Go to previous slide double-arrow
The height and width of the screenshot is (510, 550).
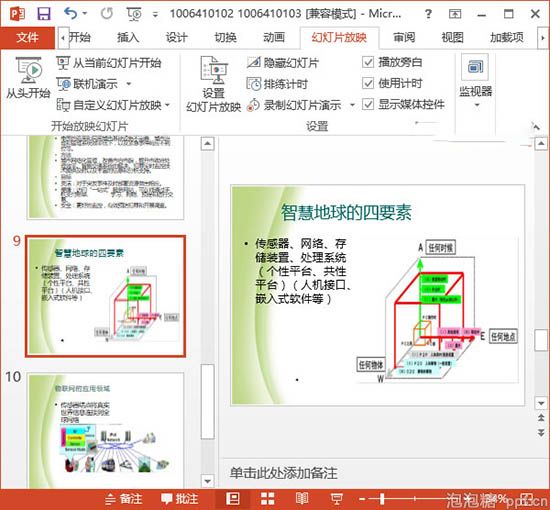point(541,418)
